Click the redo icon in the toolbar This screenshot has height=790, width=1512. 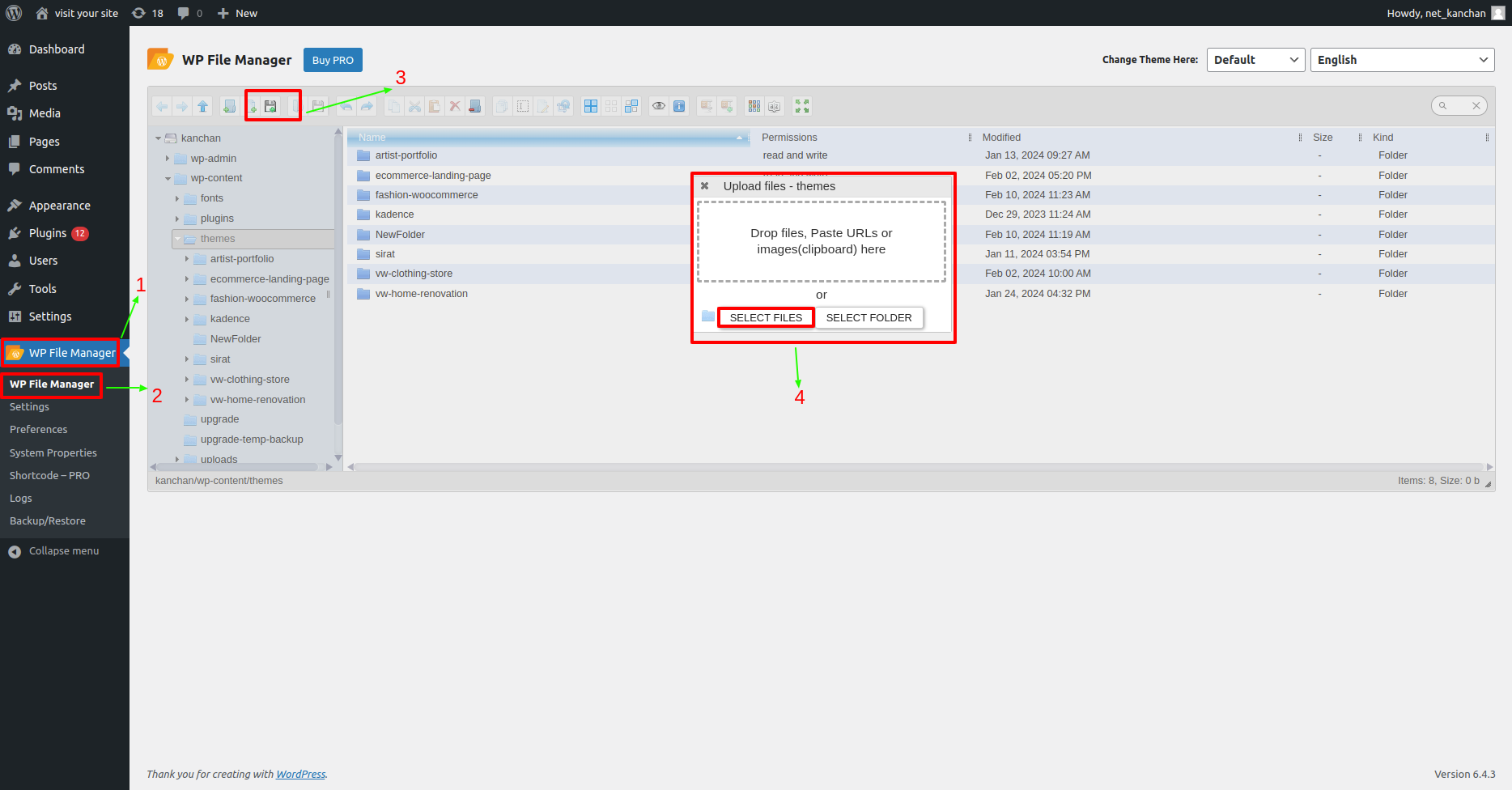tap(367, 106)
